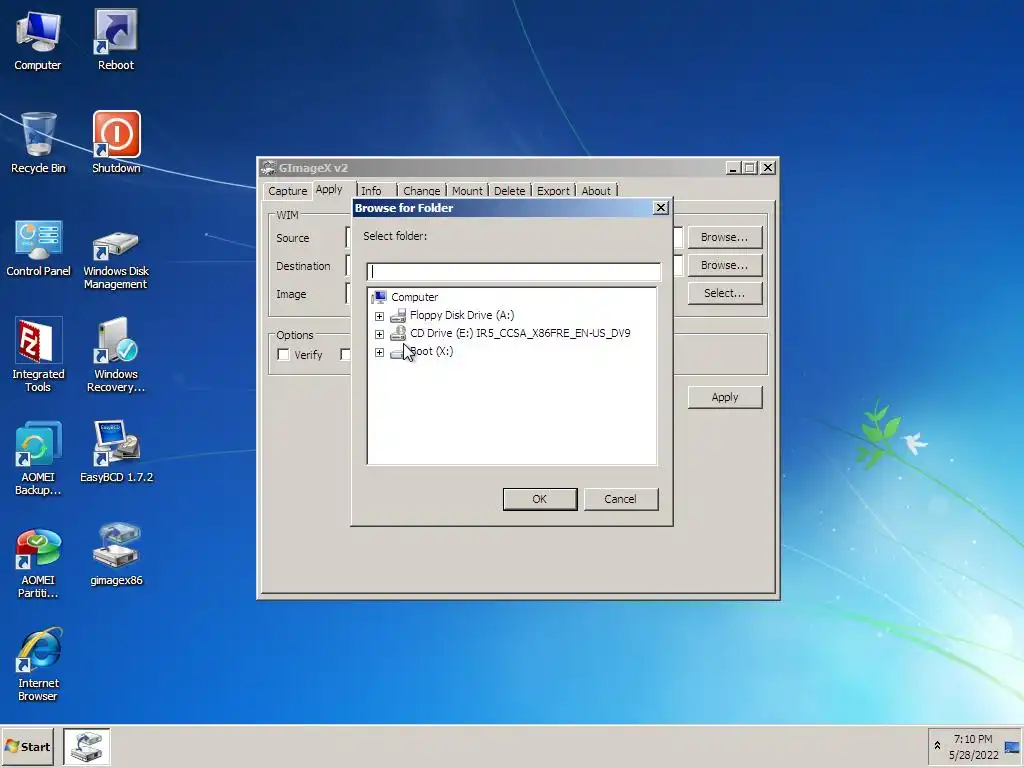Expand the Floppy Disk Drive (A:) node
This screenshot has height=768, width=1024.
pos(379,316)
